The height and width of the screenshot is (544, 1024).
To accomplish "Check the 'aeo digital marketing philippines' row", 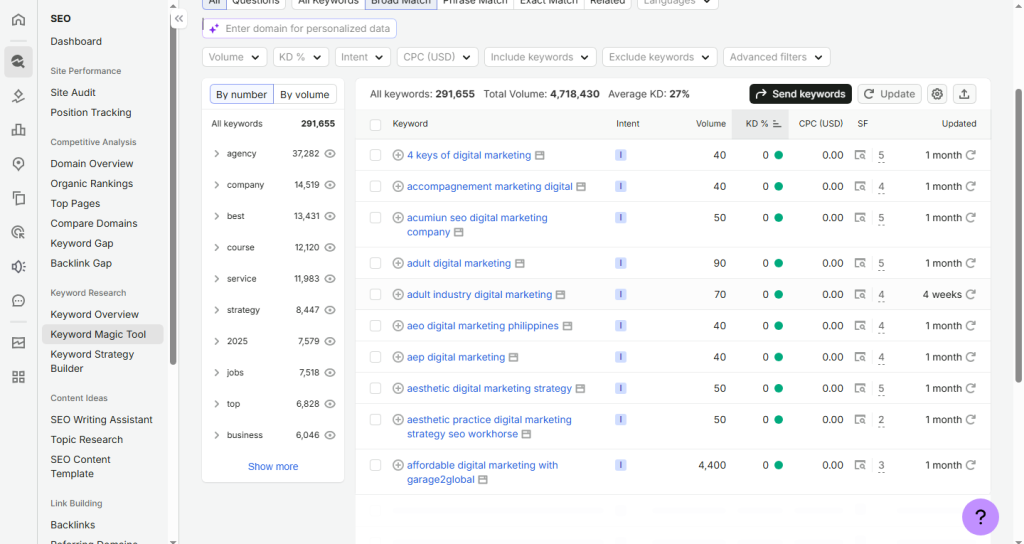I will pyautogui.click(x=376, y=326).
